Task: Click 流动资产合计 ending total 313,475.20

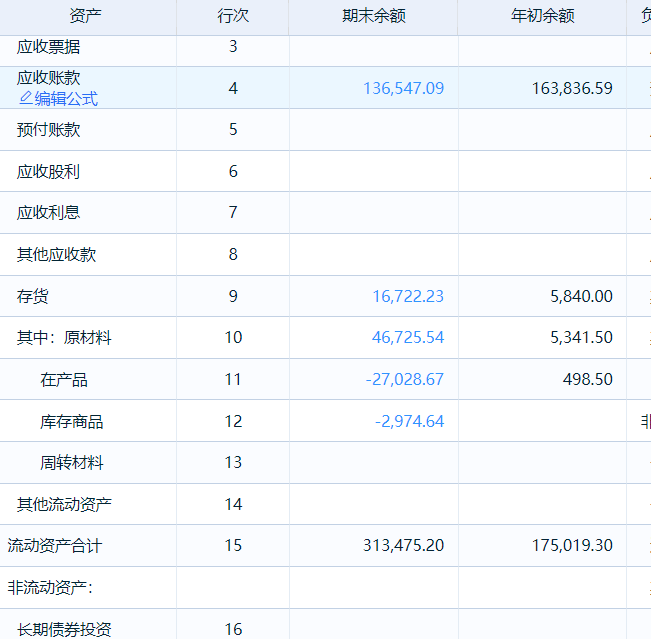Action: tap(403, 546)
